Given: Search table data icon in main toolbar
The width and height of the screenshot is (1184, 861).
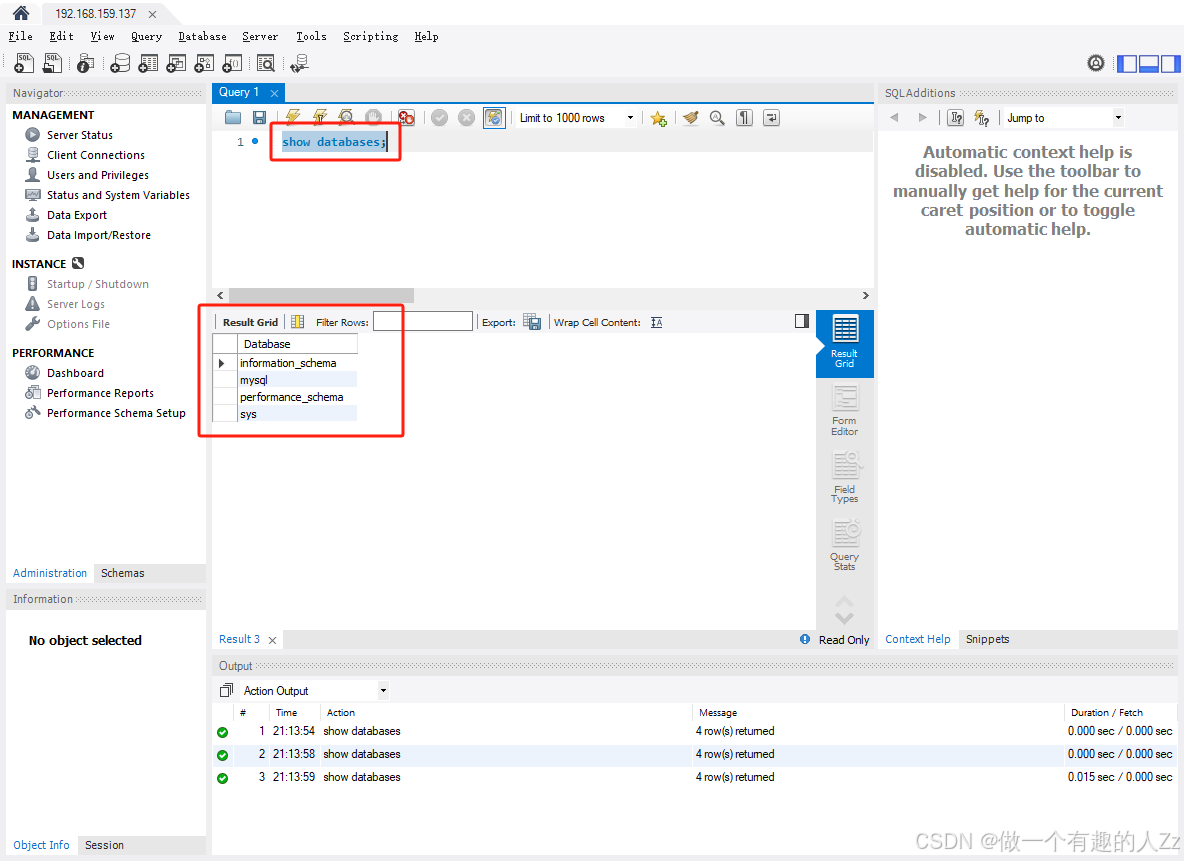Looking at the screenshot, I should (266, 63).
